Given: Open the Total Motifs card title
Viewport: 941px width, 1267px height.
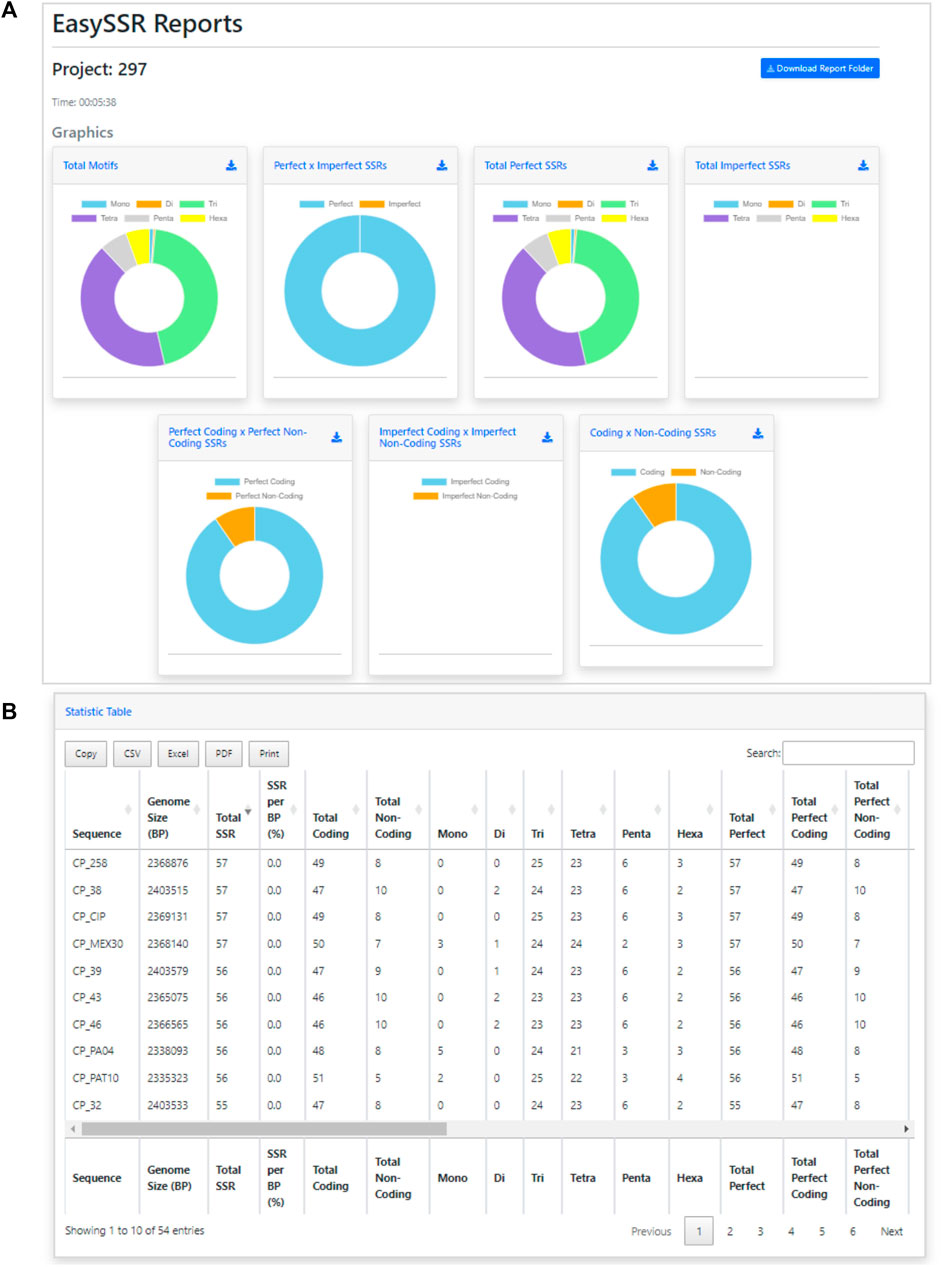Looking at the screenshot, I should coord(91,166).
